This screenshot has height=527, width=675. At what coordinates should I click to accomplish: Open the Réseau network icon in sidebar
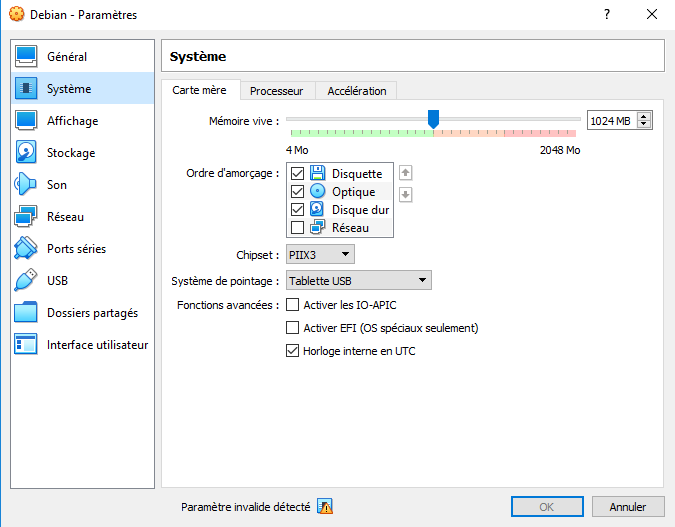[x=26, y=216]
